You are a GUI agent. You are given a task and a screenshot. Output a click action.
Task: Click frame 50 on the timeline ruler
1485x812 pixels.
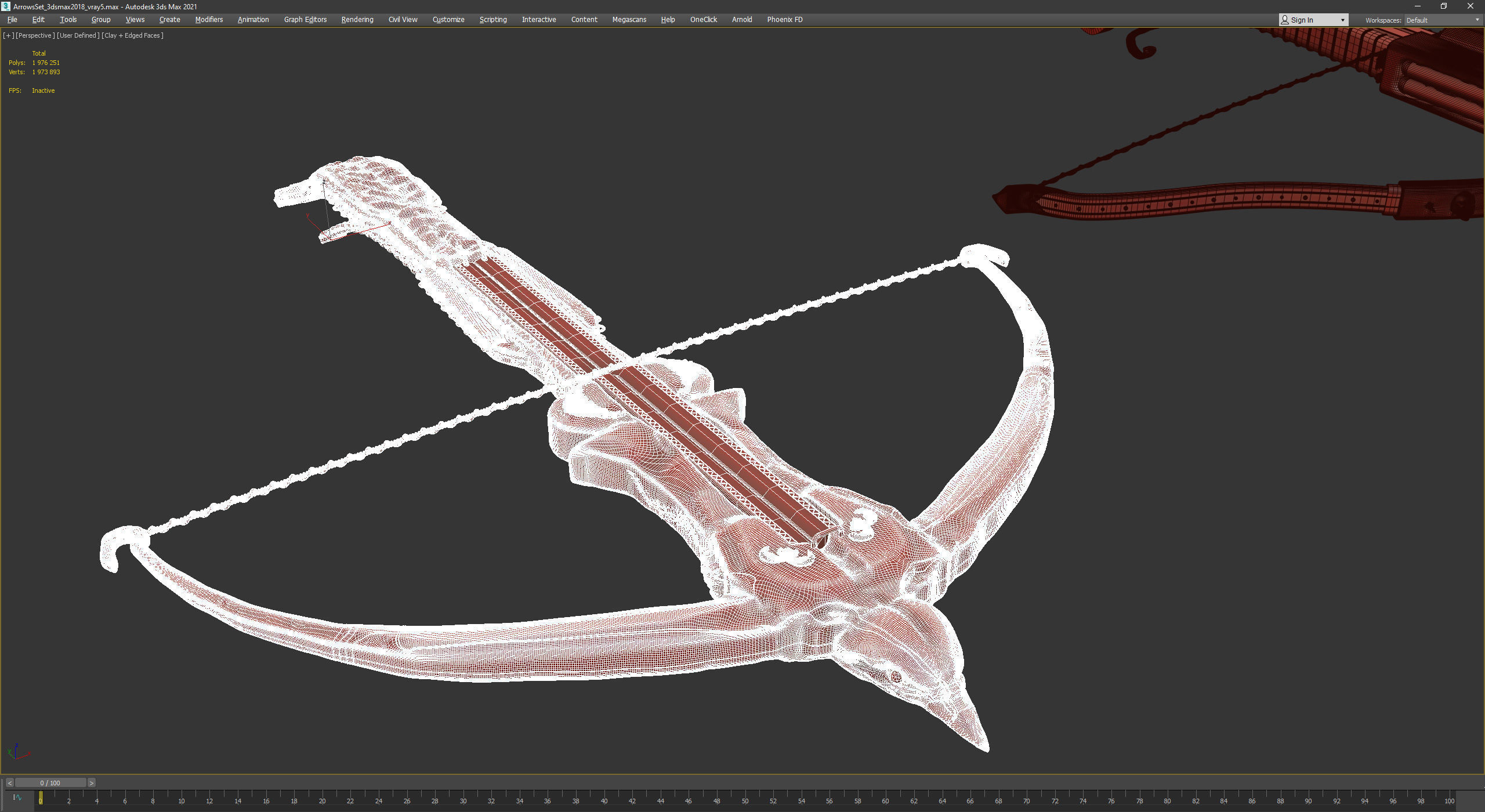pyautogui.click(x=745, y=800)
